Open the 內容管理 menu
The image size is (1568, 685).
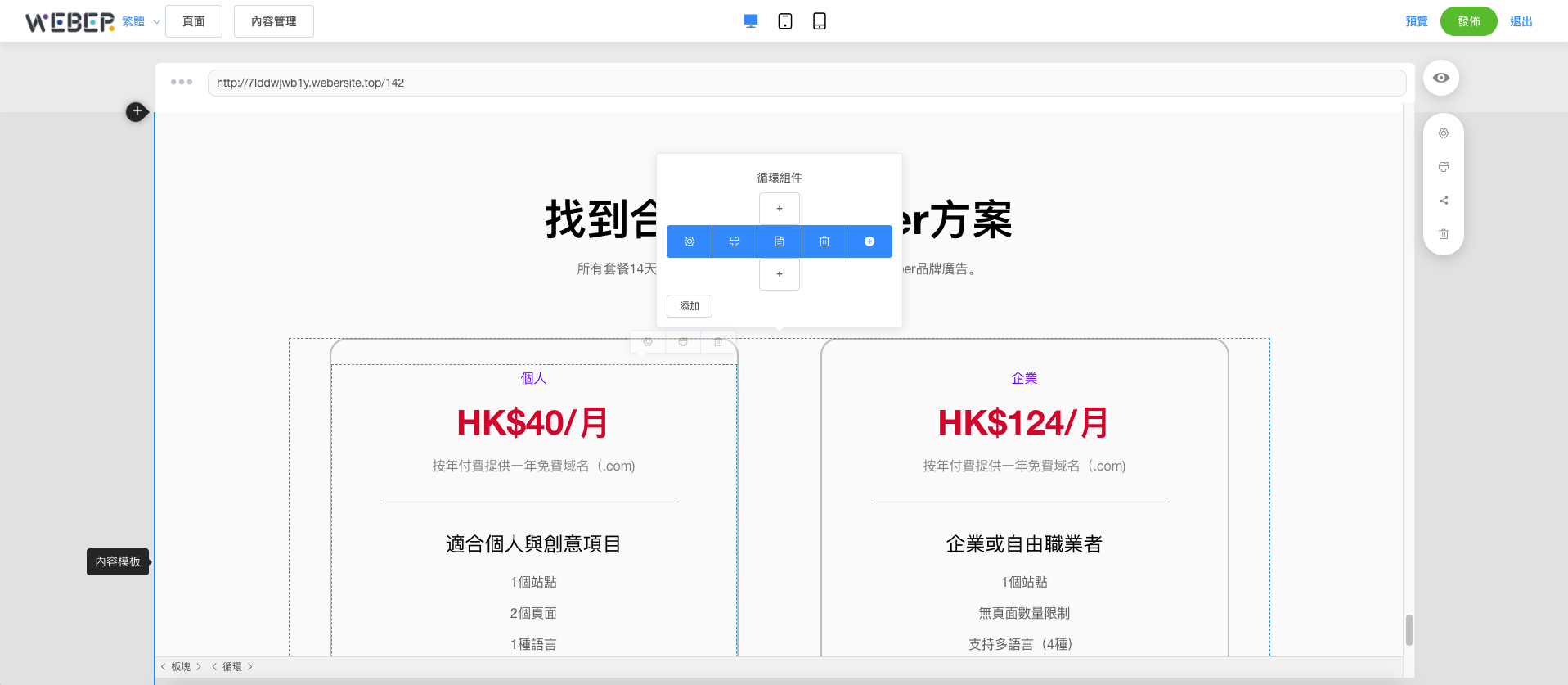274,21
